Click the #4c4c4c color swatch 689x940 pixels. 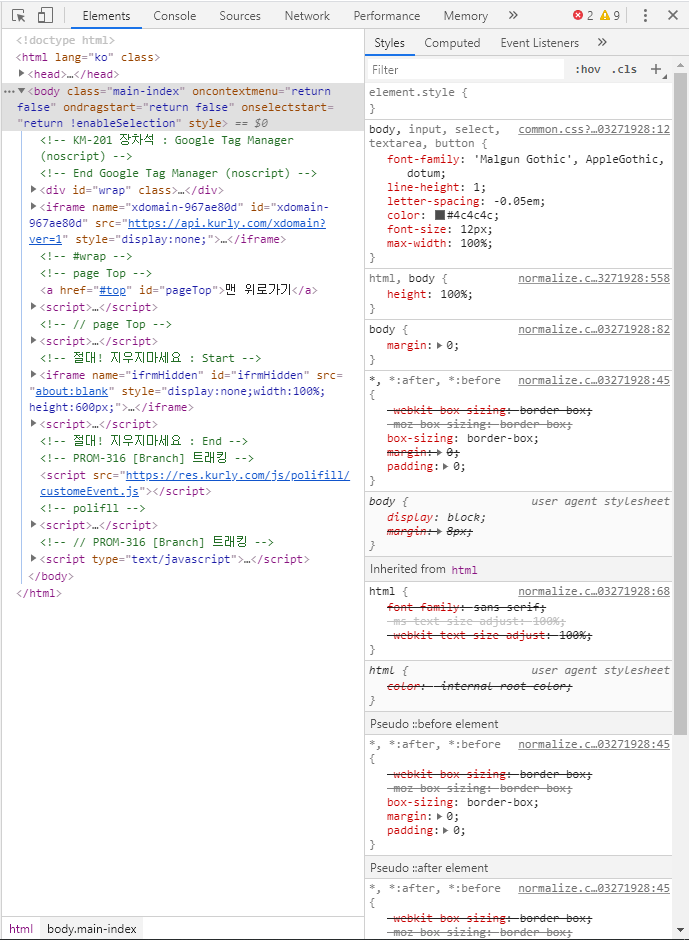click(x=440, y=215)
